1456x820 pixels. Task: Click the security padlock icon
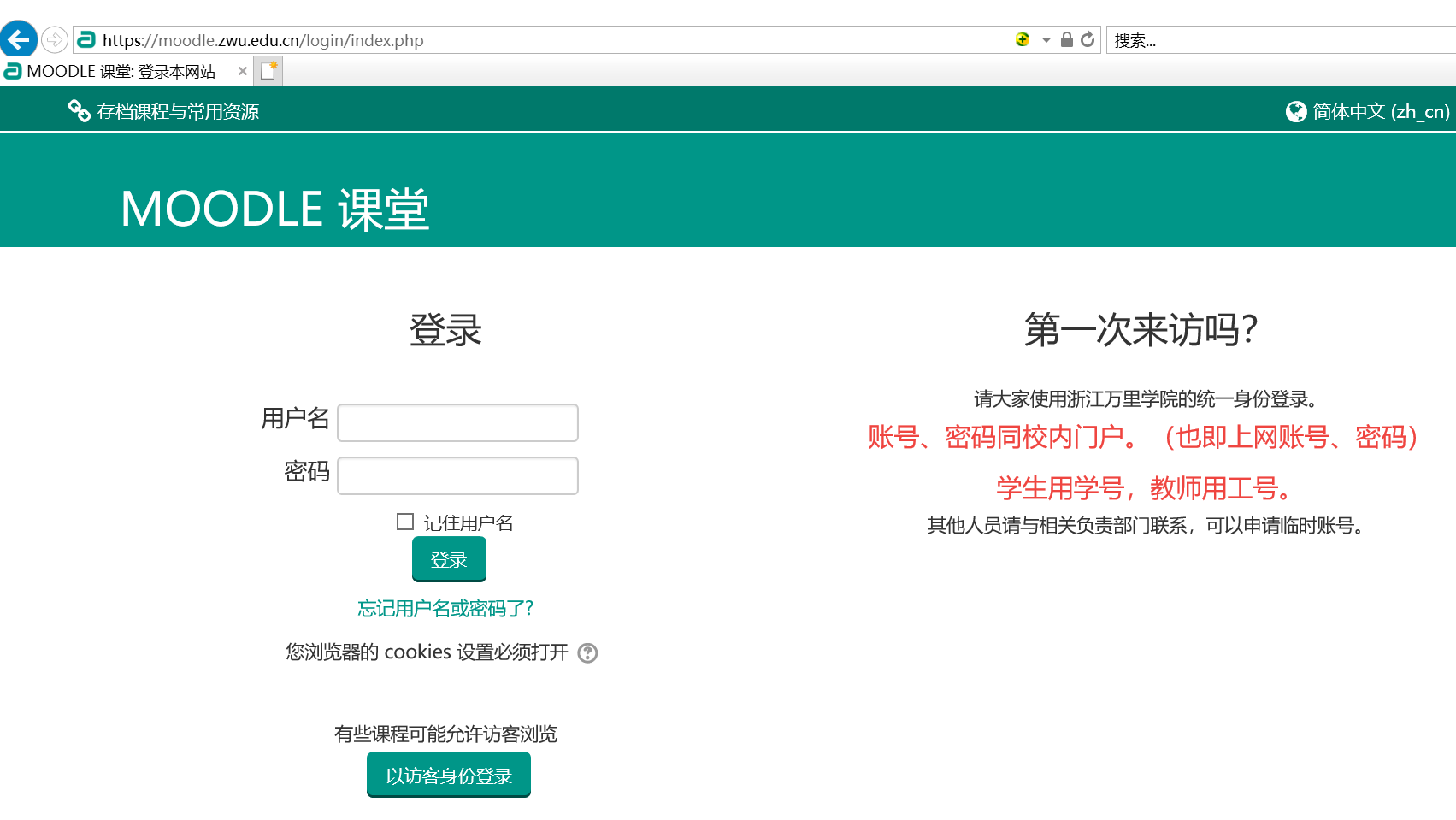(x=1066, y=39)
